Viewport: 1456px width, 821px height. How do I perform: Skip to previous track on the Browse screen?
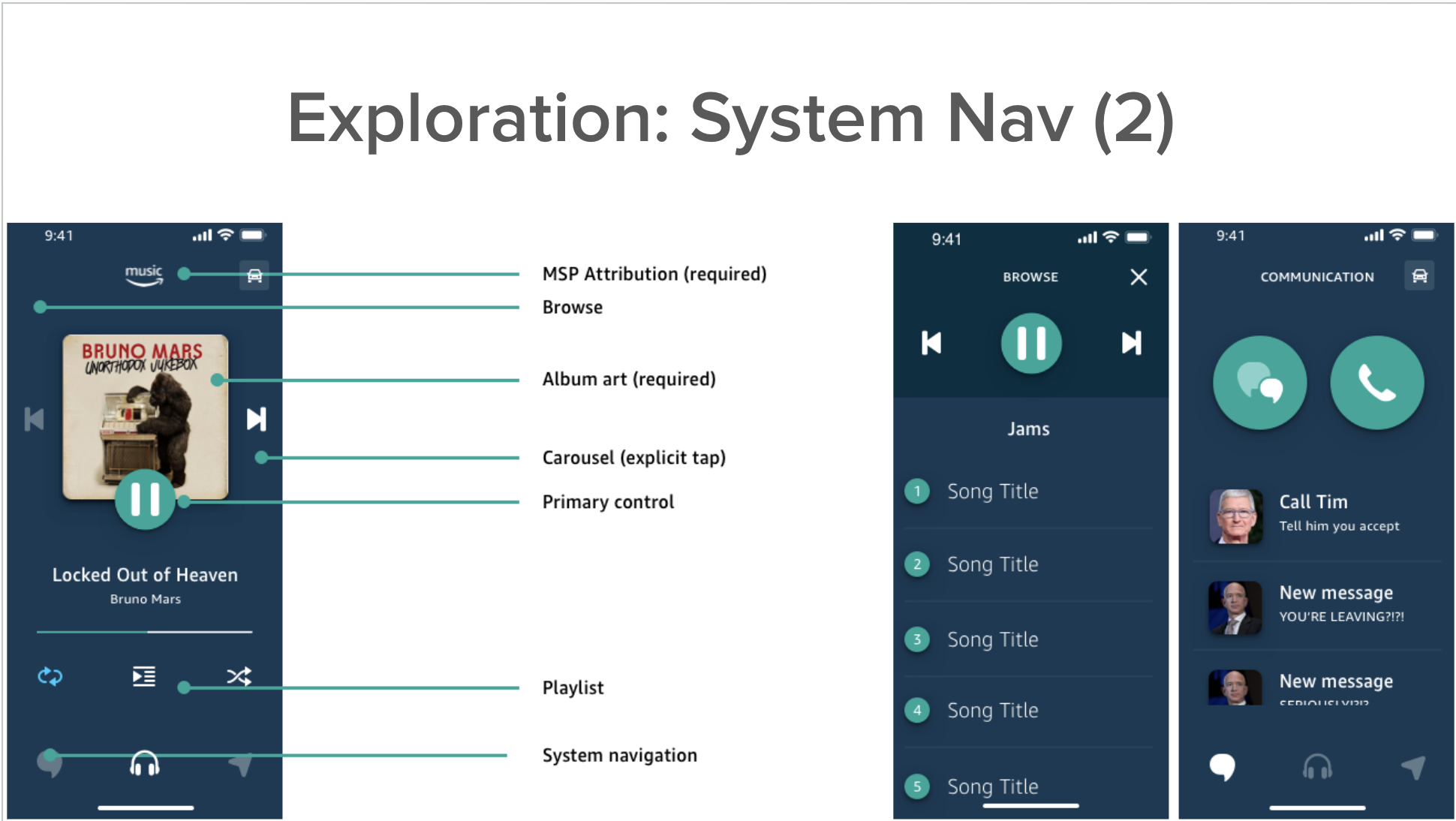[x=931, y=343]
